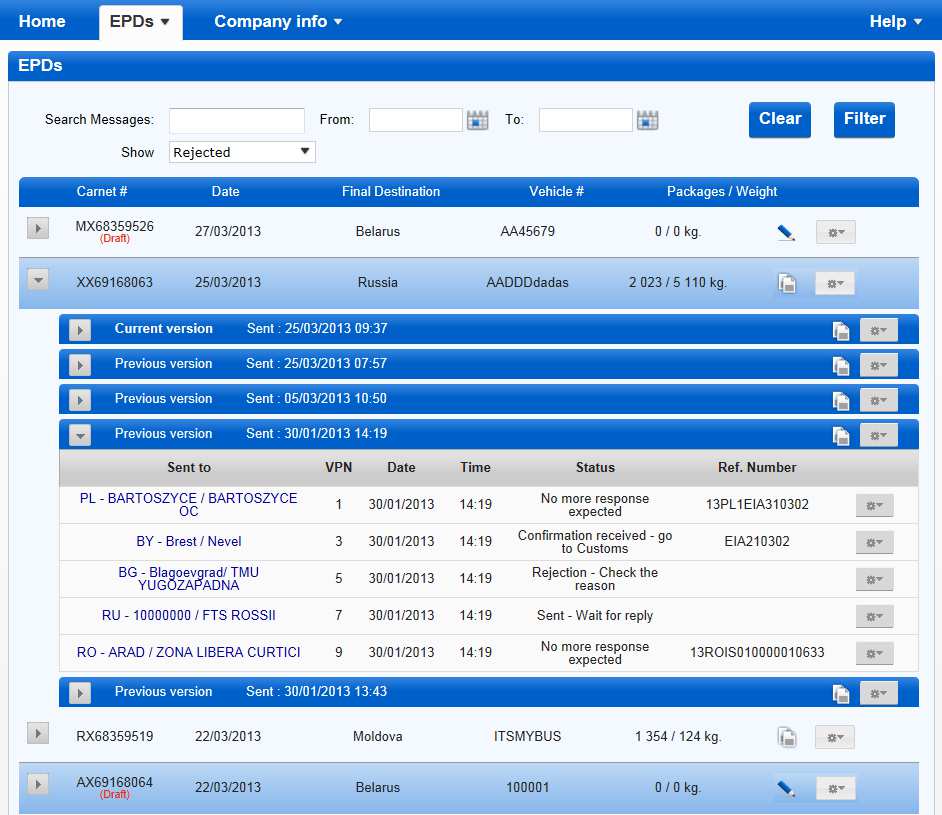Expand Previous version sent 30/01/2013 13:43
This screenshot has height=815, width=942.
pyautogui.click(x=80, y=693)
